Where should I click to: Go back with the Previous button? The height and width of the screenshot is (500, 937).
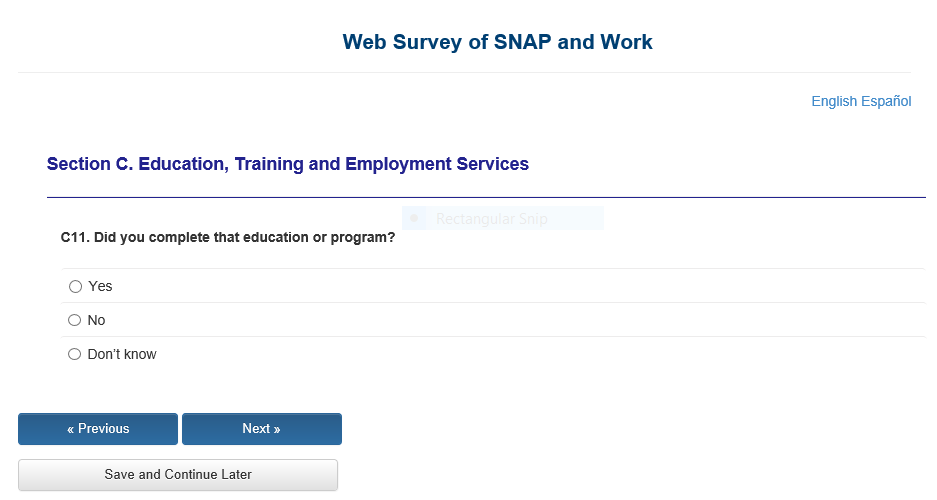coord(98,428)
